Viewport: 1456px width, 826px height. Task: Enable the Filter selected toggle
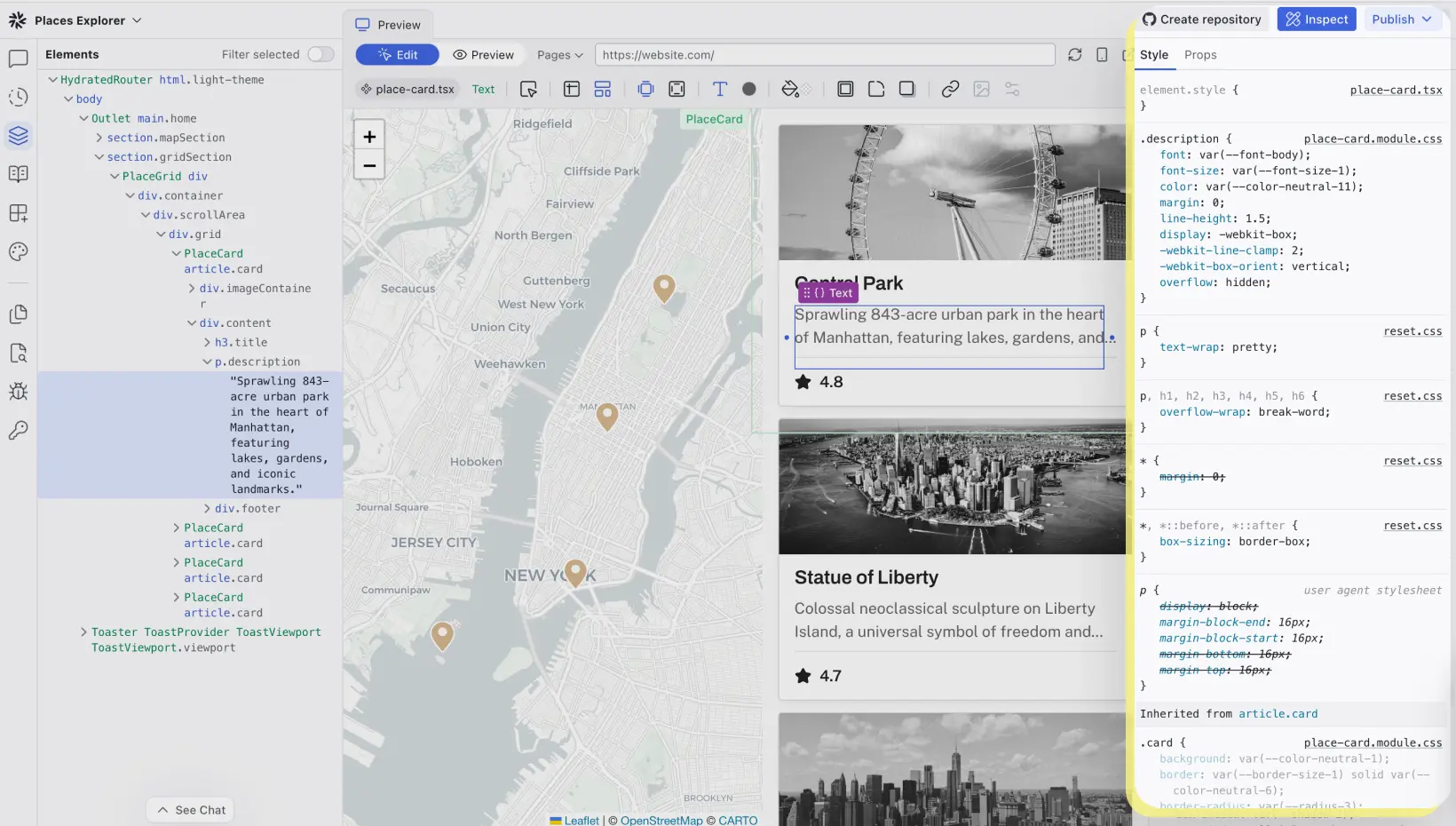[320, 55]
